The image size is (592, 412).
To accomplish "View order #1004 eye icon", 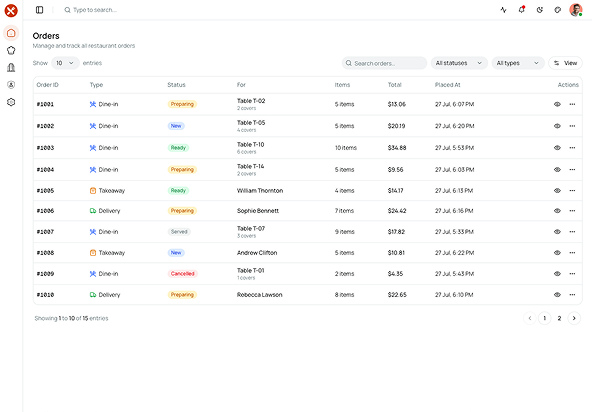I will click(x=557, y=170).
